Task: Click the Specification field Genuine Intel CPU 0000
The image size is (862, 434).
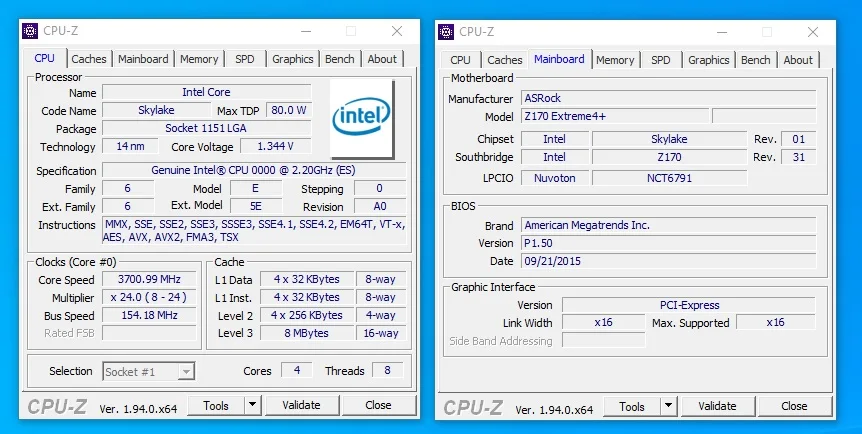Action: pyautogui.click(x=254, y=171)
